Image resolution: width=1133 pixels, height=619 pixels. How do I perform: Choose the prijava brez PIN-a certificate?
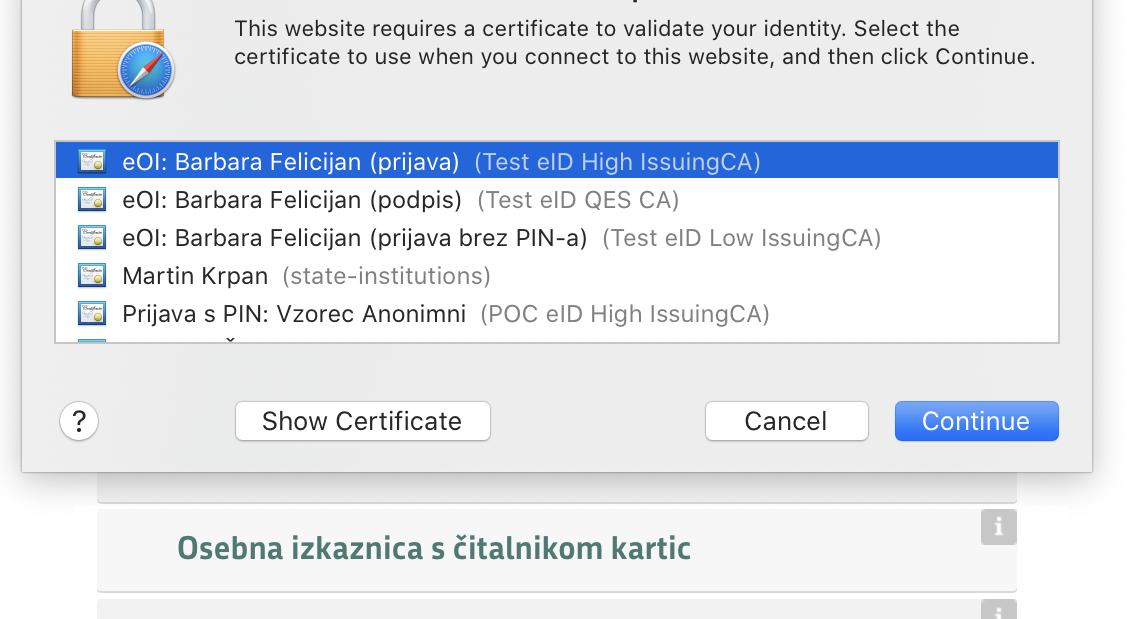[557, 238]
